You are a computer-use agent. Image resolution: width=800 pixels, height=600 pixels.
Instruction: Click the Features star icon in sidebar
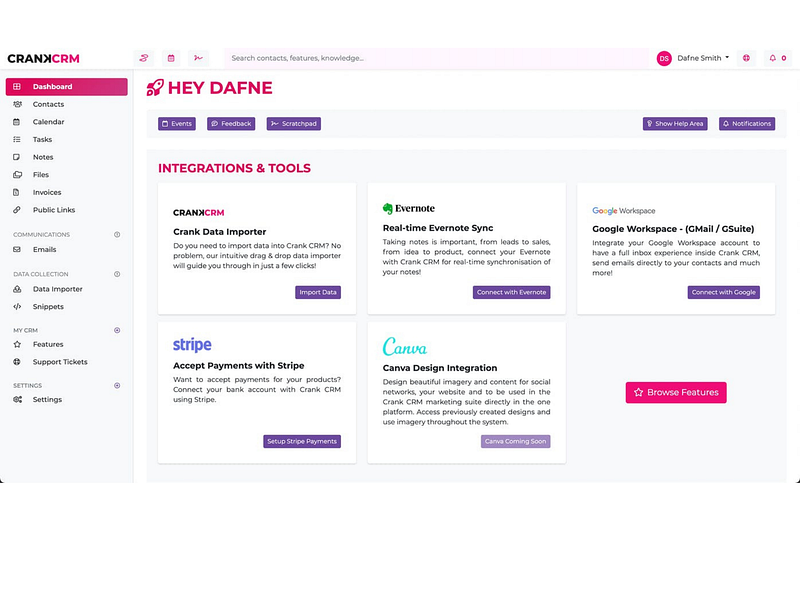pyautogui.click(x=17, y=344)
